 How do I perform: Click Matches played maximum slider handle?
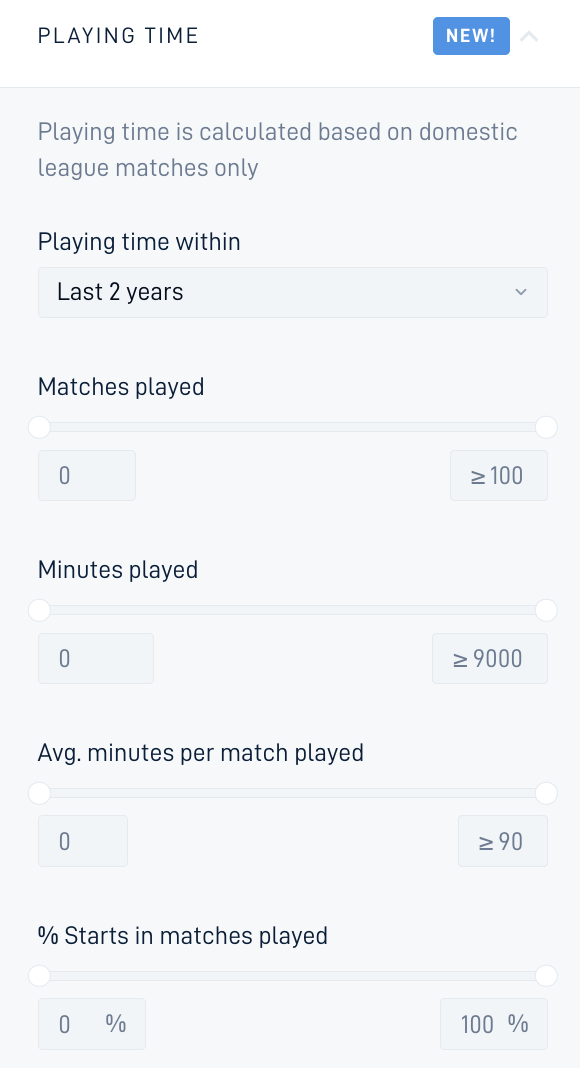pos(546,428)
